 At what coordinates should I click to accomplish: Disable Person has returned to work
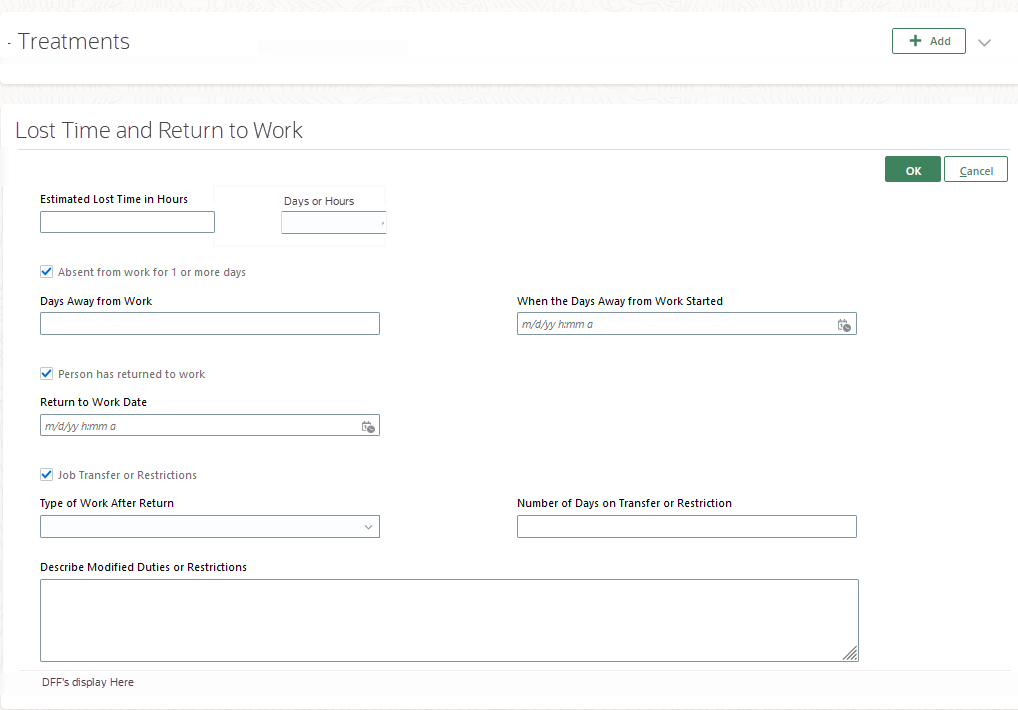point(46,373)
